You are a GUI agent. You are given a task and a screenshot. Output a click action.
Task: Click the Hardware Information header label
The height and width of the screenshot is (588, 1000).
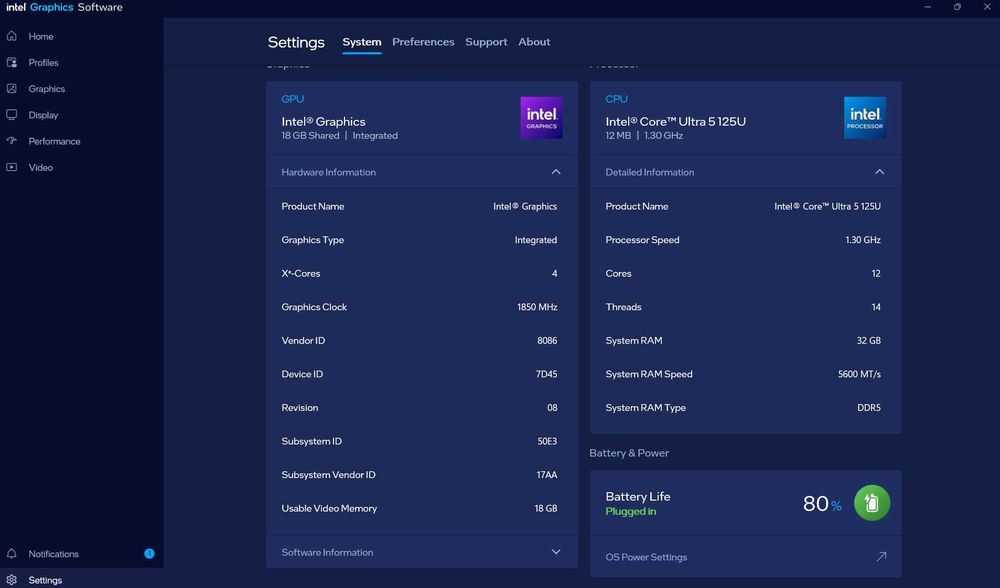point(328,172)
